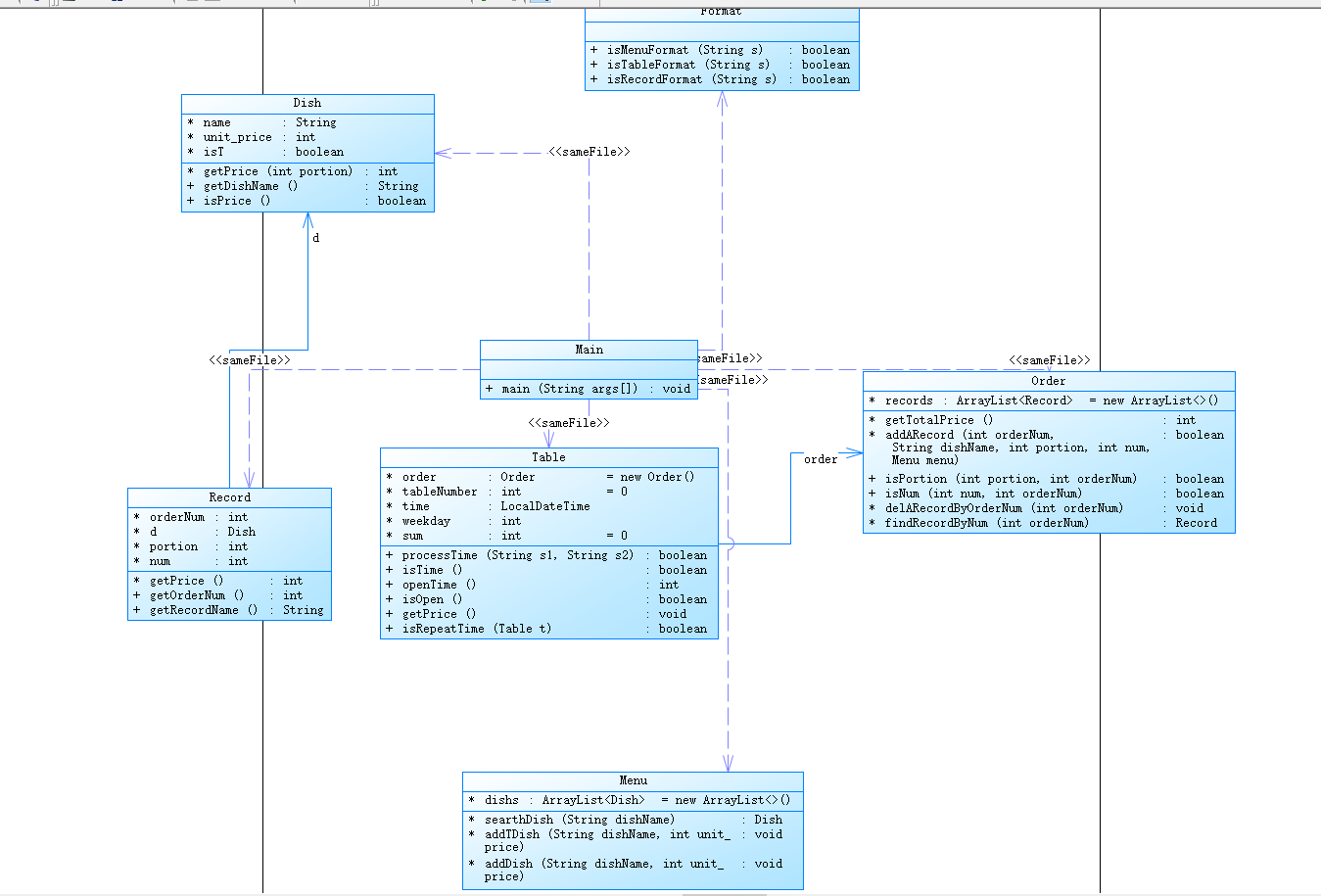Screen dimensions: 1321x896
Task: Select the 'order' association role label
Action: point(821,459)
